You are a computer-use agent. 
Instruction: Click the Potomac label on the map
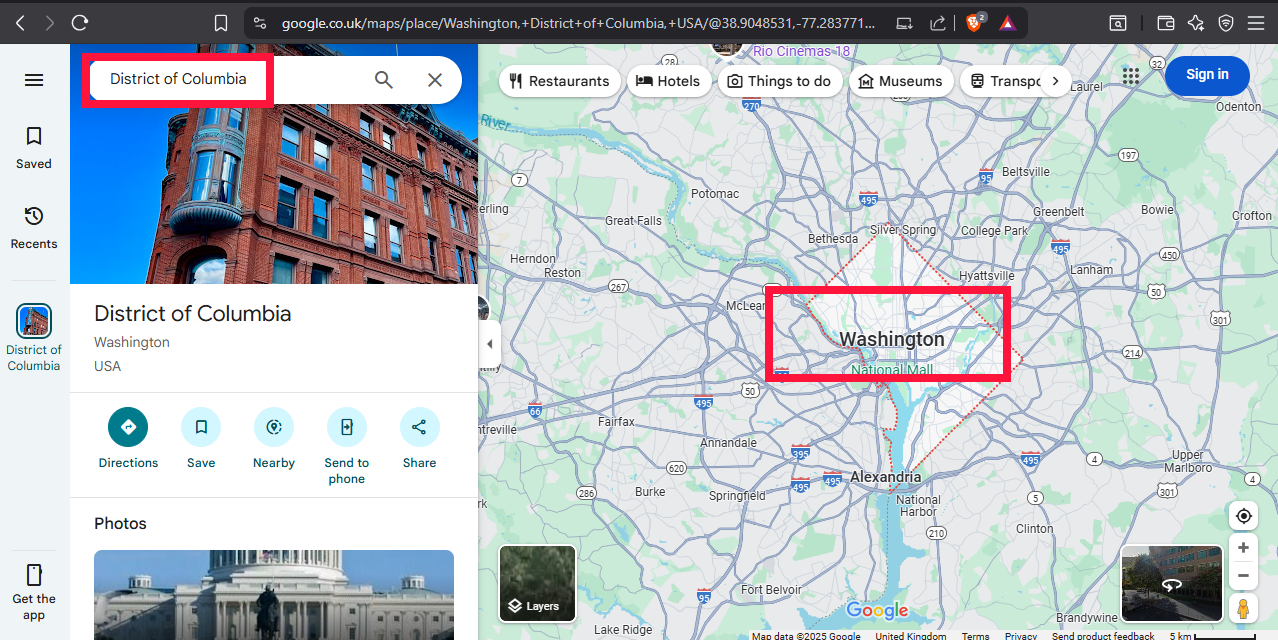click(715, 193)
